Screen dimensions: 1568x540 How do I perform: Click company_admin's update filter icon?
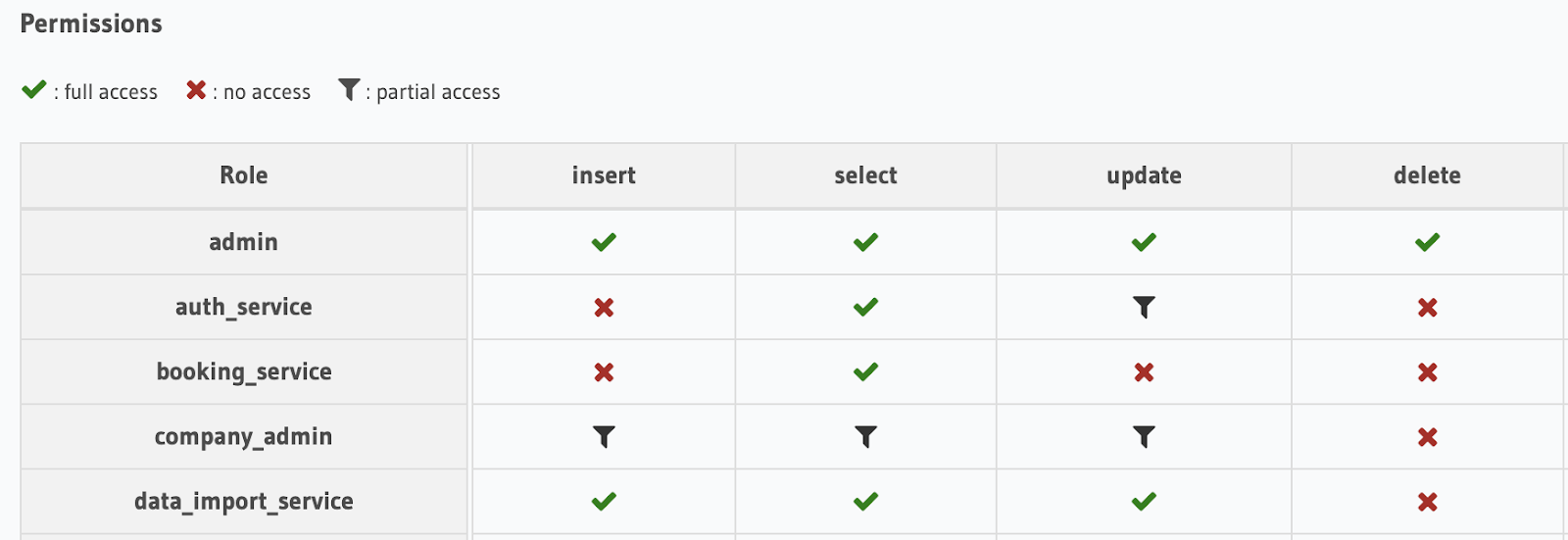pyautogui.click(x=1144, y=437)
